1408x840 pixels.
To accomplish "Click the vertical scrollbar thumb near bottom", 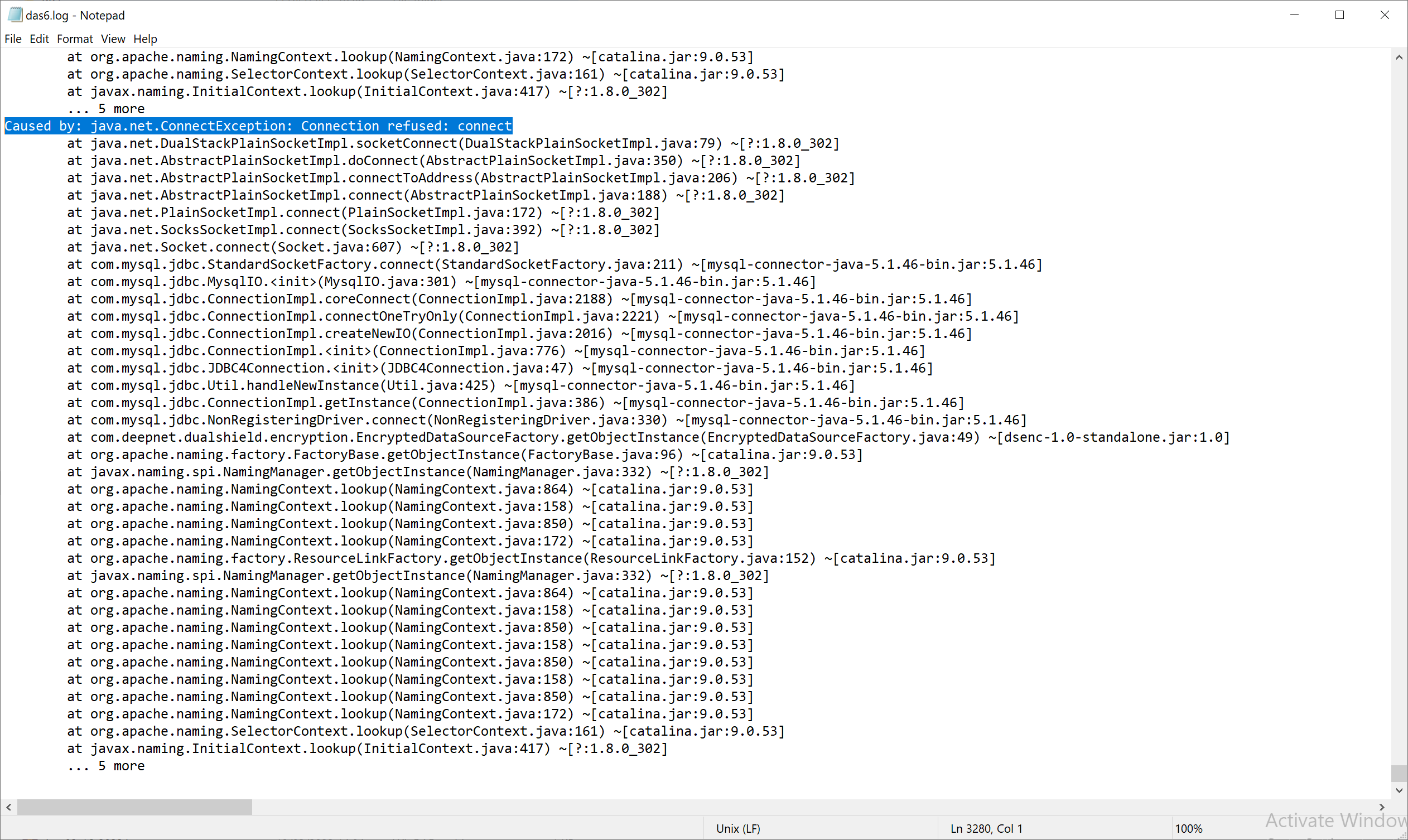I will tap(1399, 773).
